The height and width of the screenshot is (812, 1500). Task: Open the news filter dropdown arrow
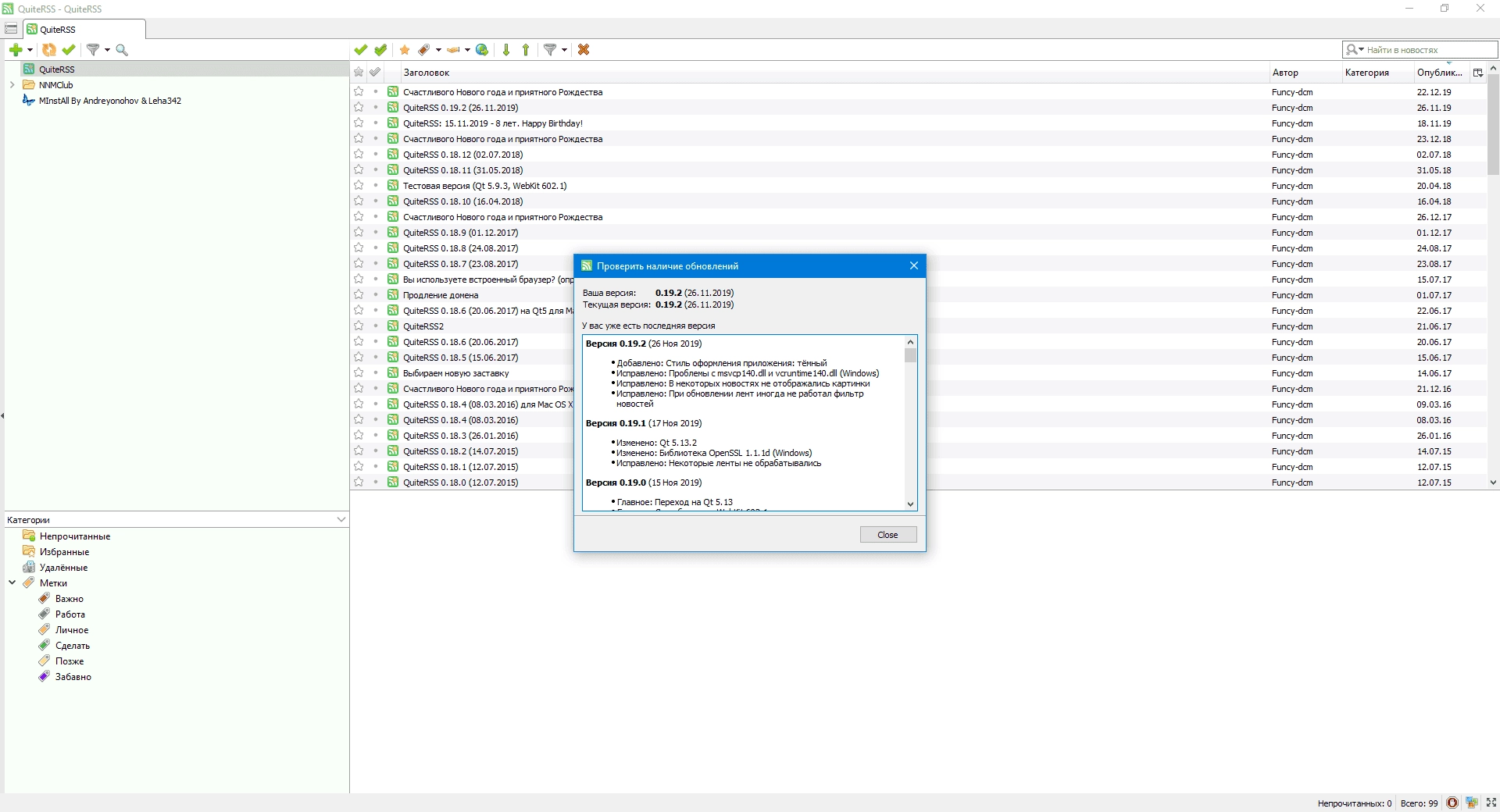564,50
